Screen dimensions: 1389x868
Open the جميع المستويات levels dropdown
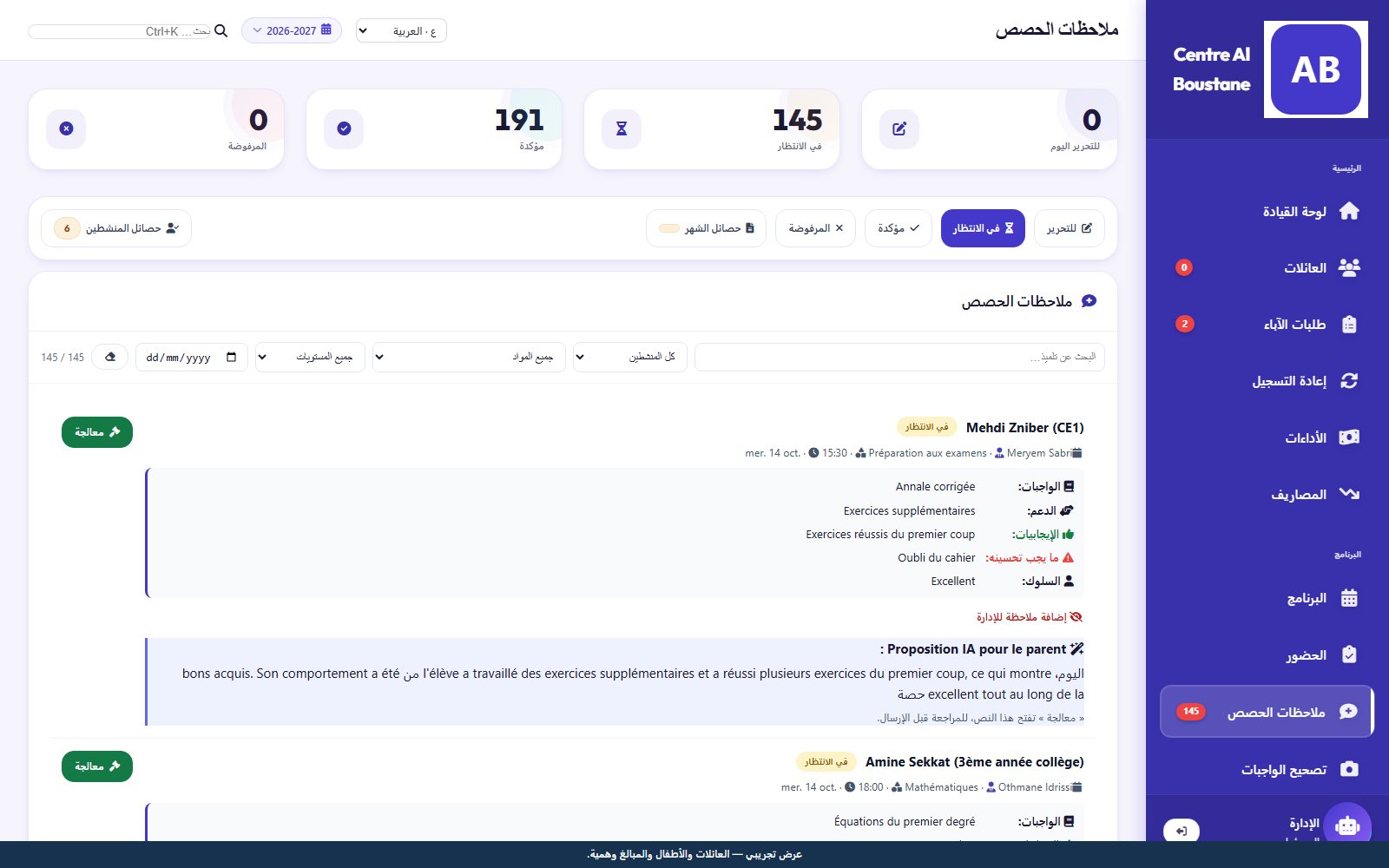click(310, 357)
